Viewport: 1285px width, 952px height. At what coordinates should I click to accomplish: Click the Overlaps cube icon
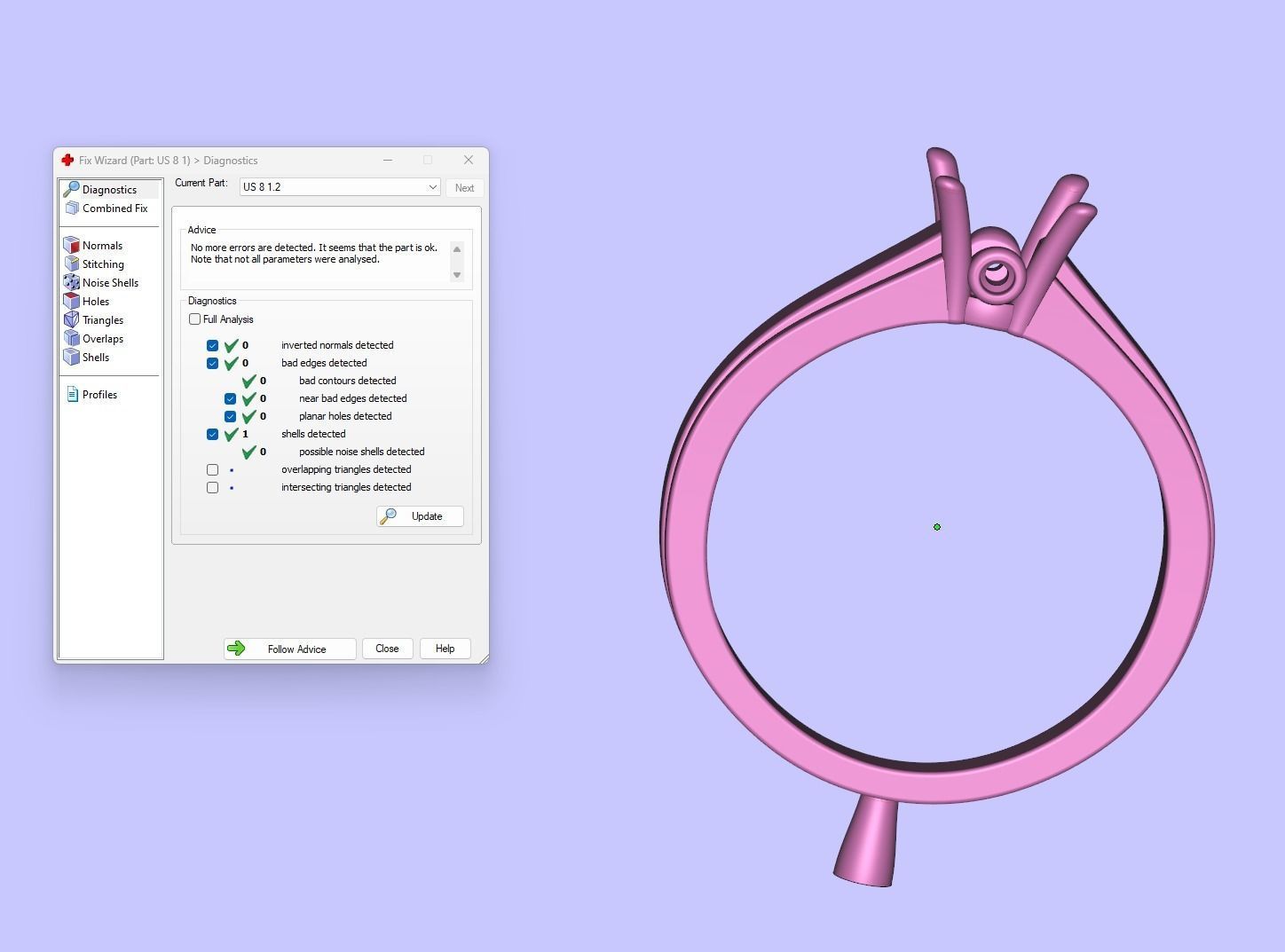72,338
